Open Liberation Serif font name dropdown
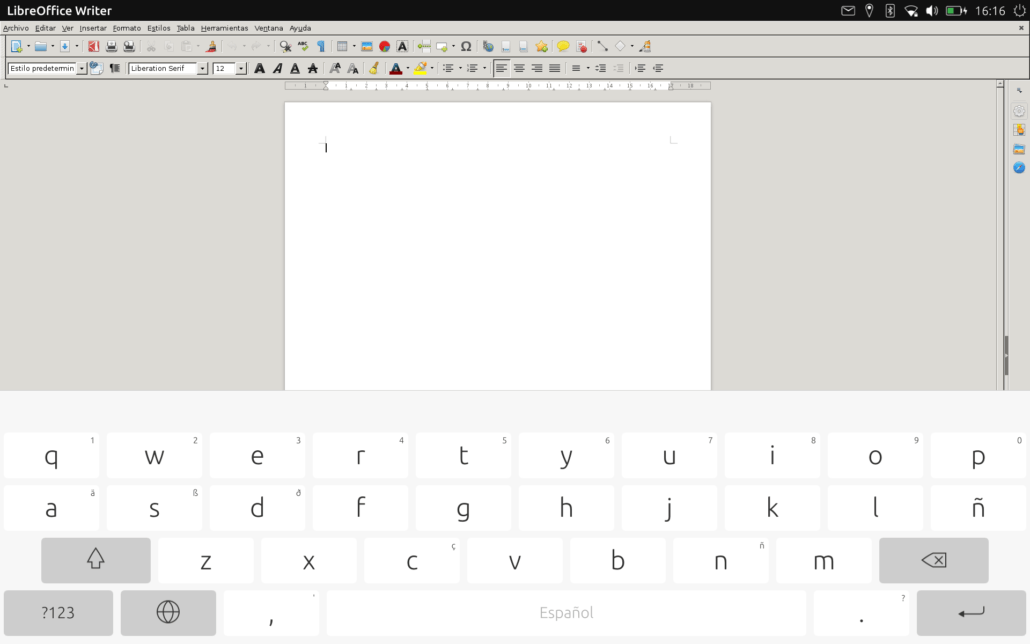This screenshot has height=644, width=1030. point(202,68)
